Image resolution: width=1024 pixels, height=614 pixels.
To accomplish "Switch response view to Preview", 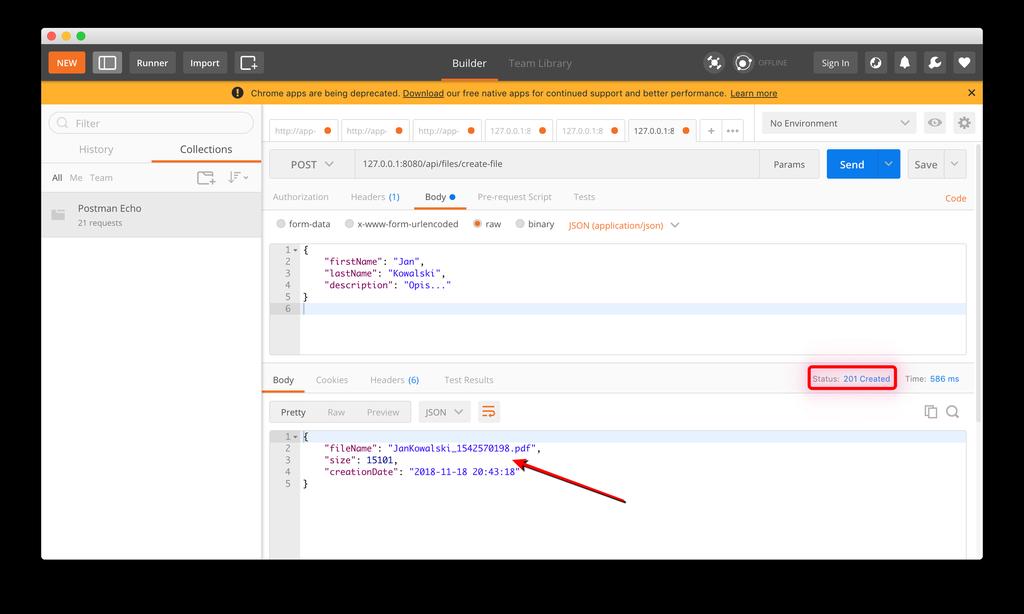I will point(383,412).
